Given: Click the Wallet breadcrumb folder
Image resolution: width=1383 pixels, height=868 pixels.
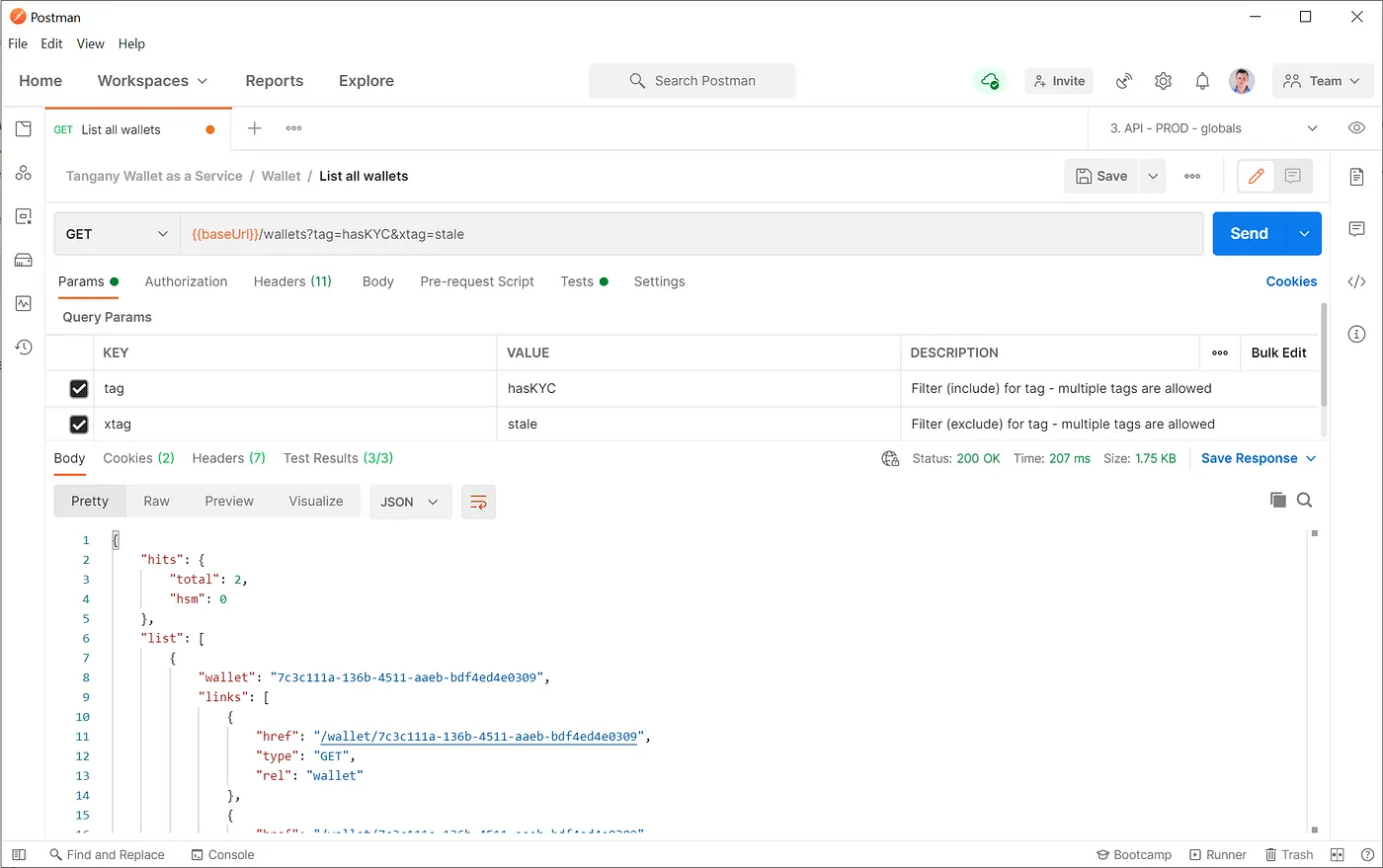Looking at the screenshot, I should tap(281, 176).
